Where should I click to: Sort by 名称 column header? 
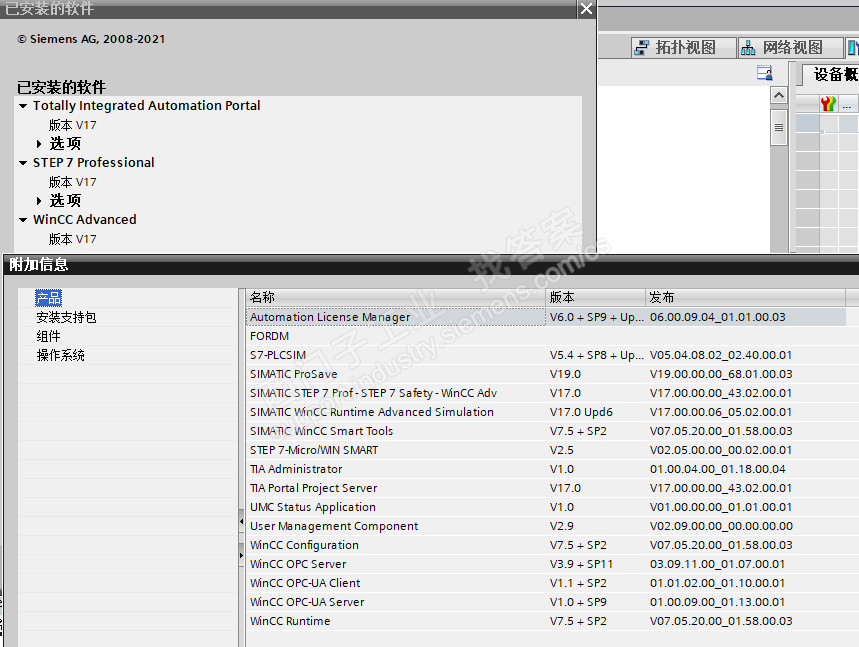396,297
